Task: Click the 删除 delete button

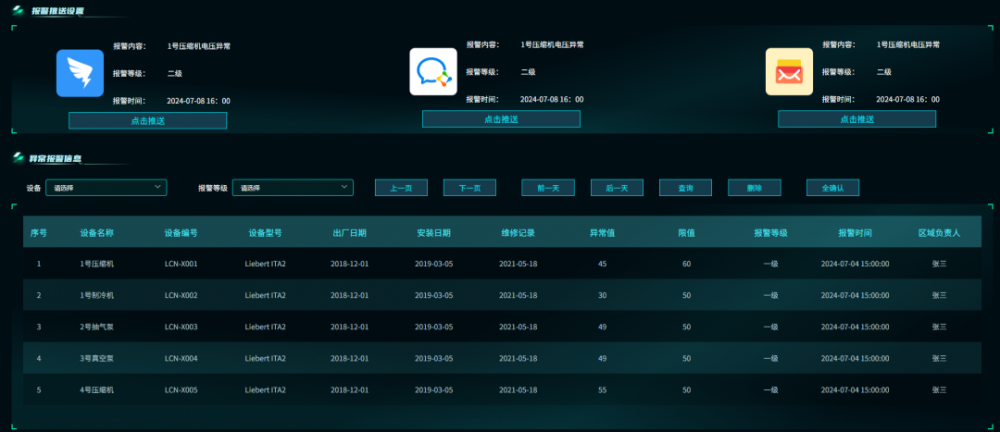Action: pos(754,188)
